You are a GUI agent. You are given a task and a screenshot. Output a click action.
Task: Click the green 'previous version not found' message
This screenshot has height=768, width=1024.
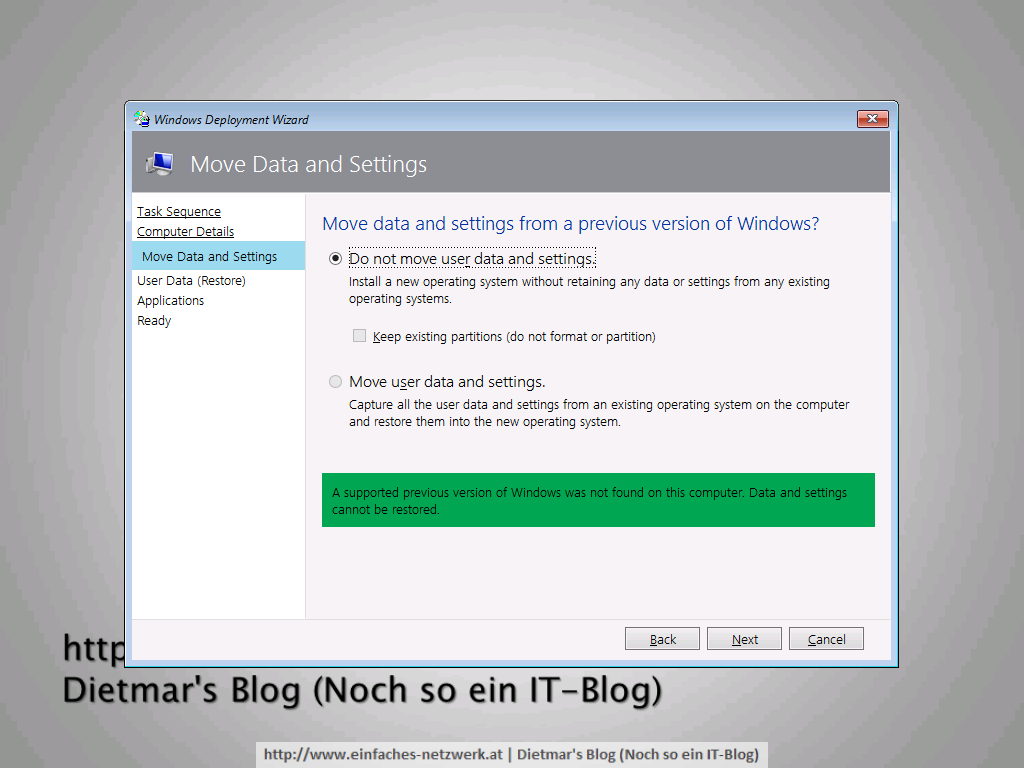click(x=598, y=500)
